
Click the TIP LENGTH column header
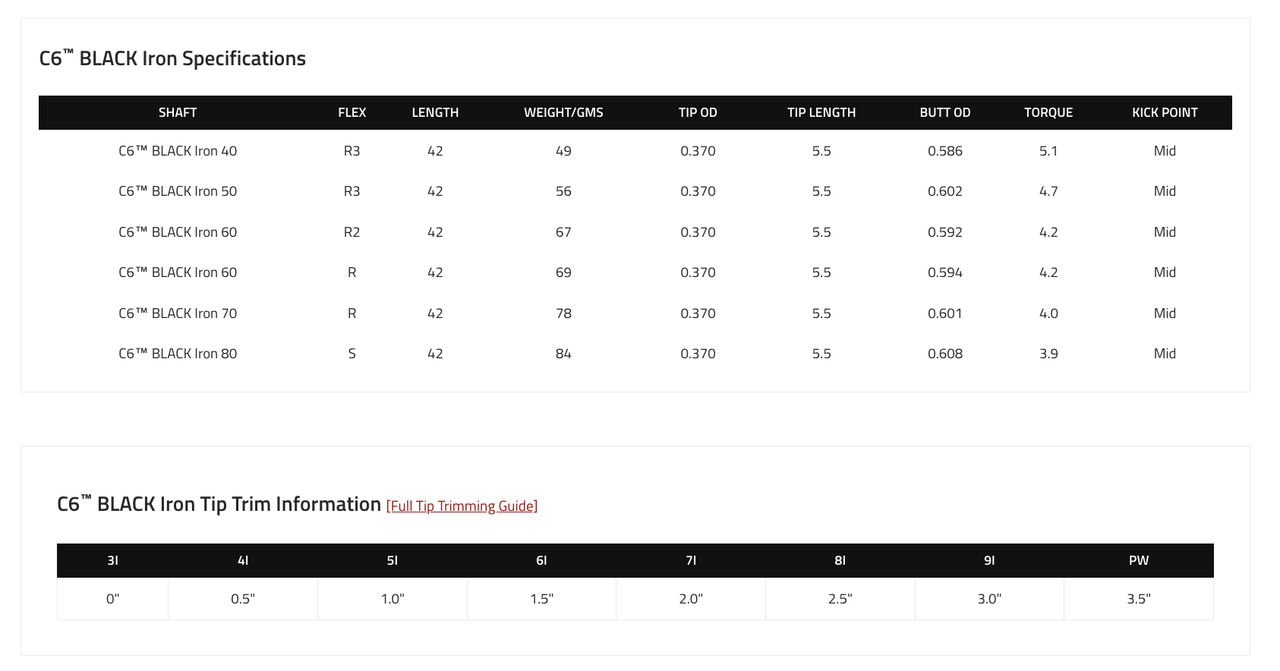tap(822, 113)
